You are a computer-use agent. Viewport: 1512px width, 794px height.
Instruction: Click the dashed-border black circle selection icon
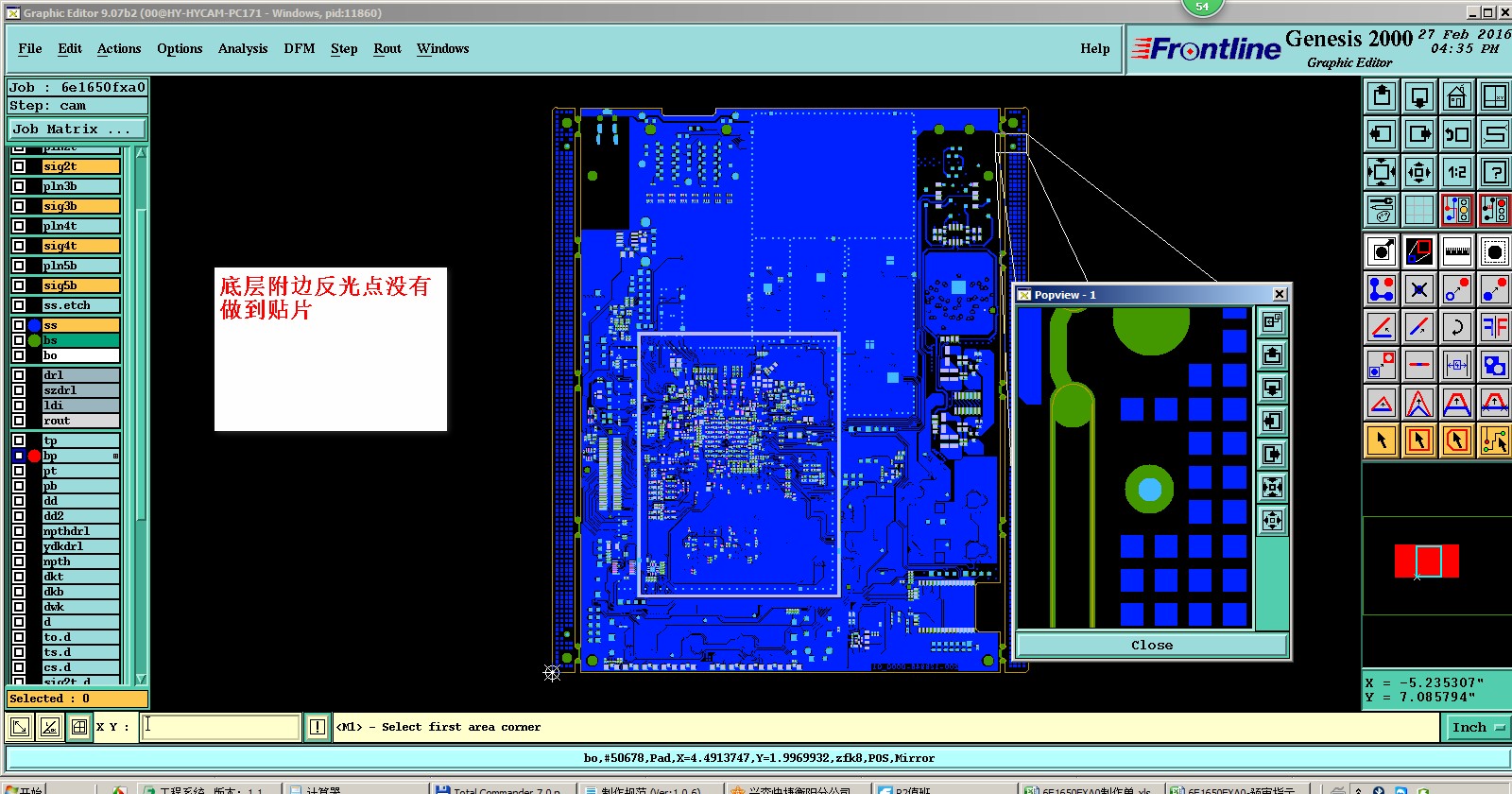pyautogui.click(x=1495, y=251)
